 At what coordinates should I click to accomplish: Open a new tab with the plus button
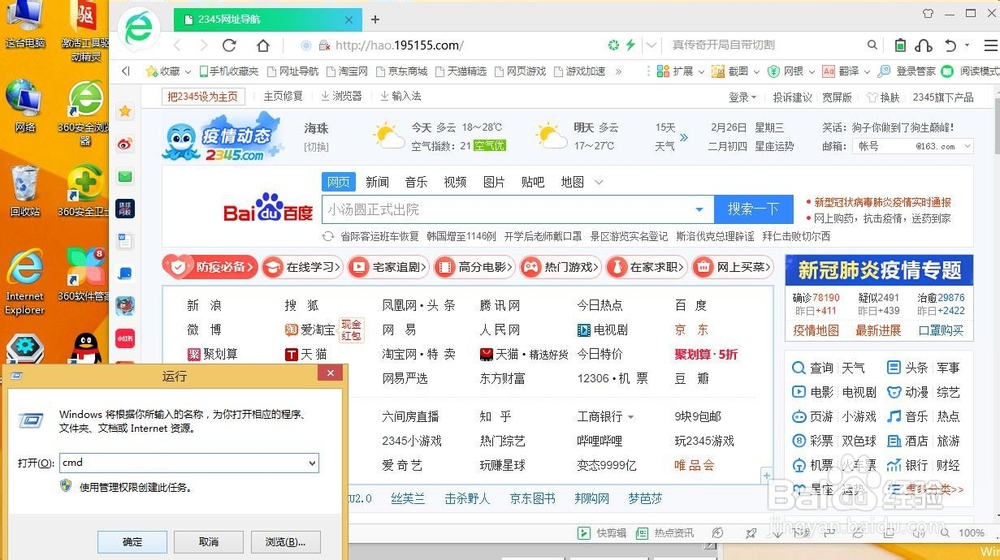click(375, 19)
